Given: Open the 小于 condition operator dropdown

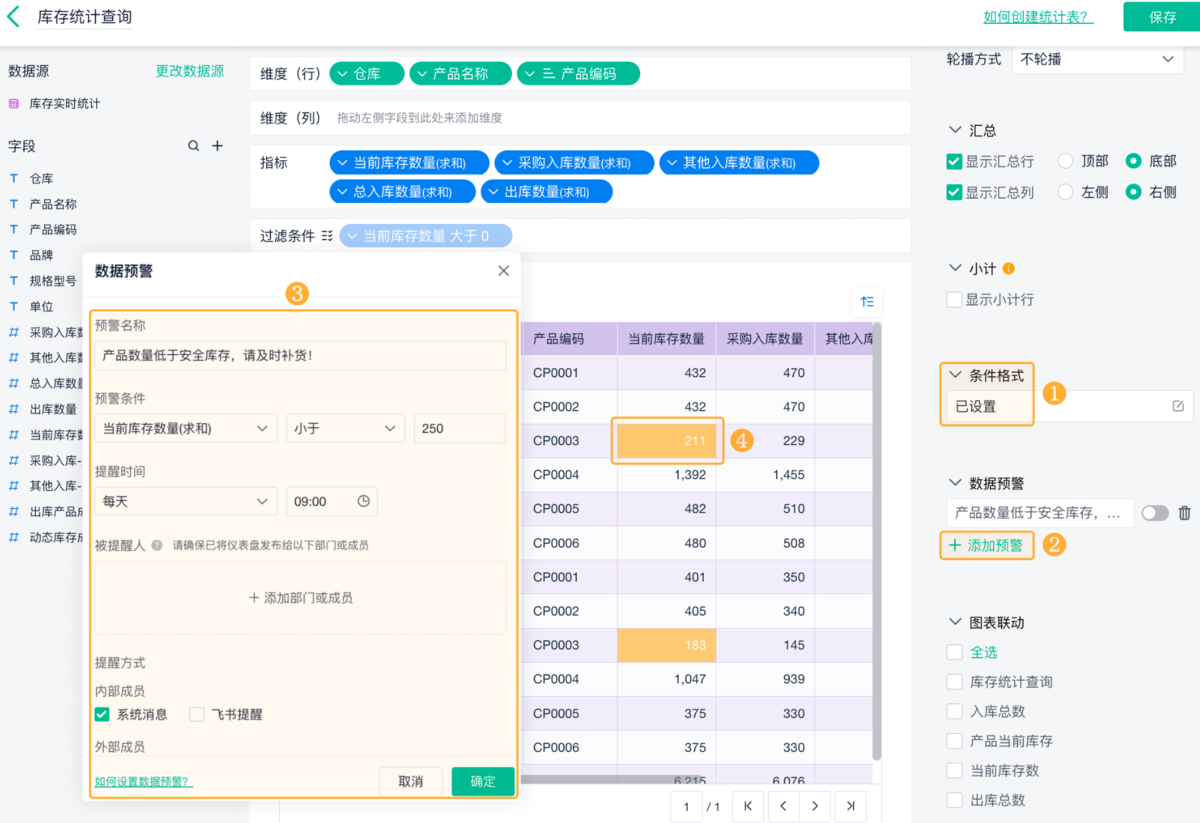Looking at the screenshot, I should pos(345,428).
